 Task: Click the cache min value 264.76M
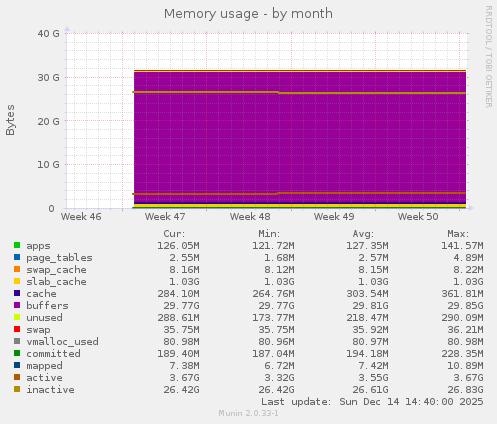(x=273, y=294)
